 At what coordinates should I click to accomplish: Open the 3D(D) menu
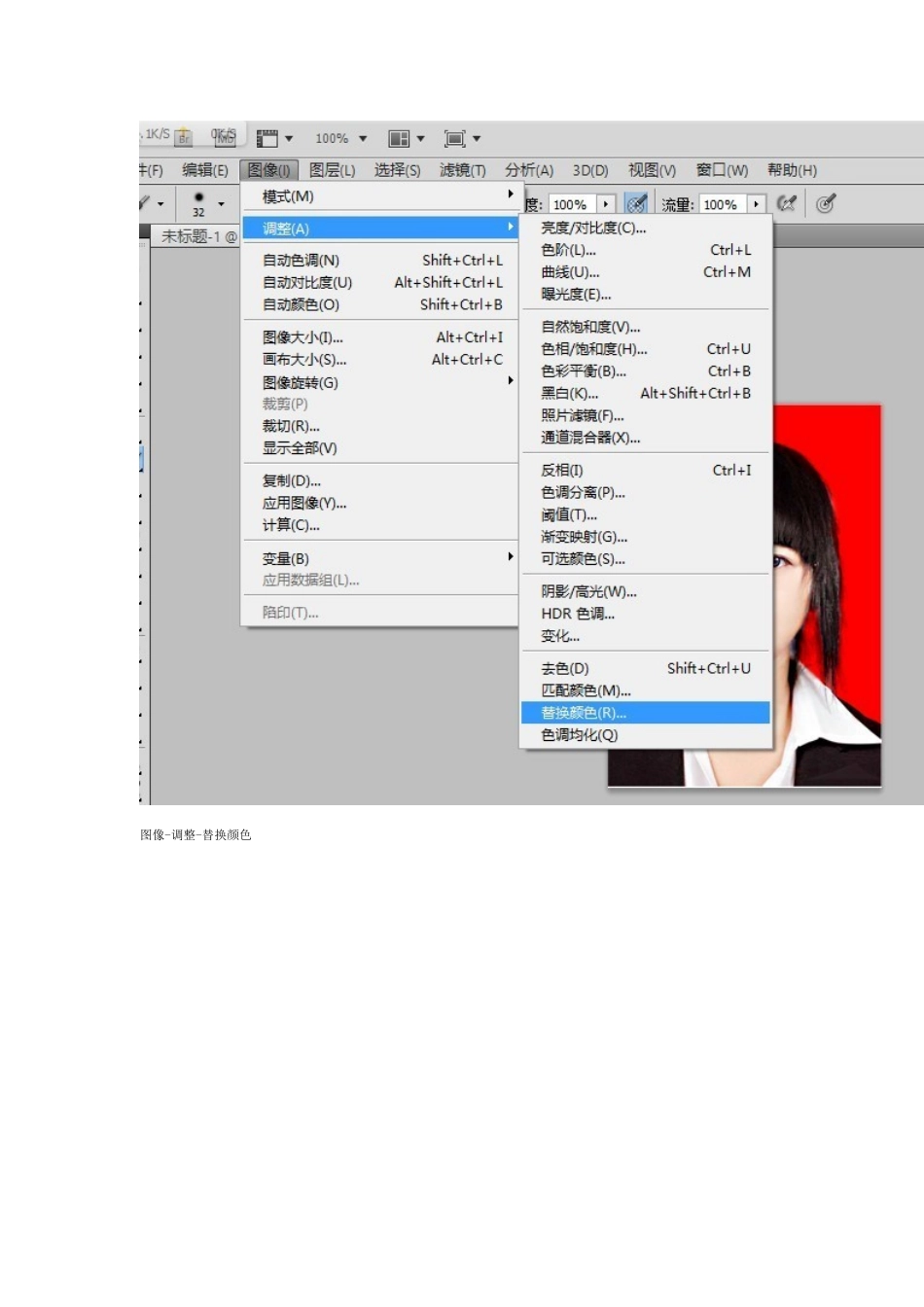[590, 170]
